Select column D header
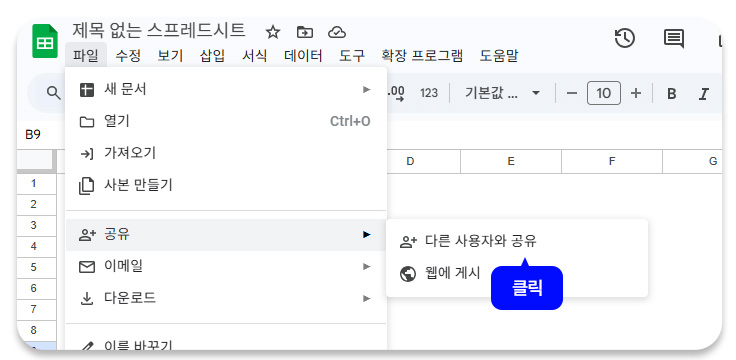This screenshot has width=736, height=360. (x=410, y=161)
